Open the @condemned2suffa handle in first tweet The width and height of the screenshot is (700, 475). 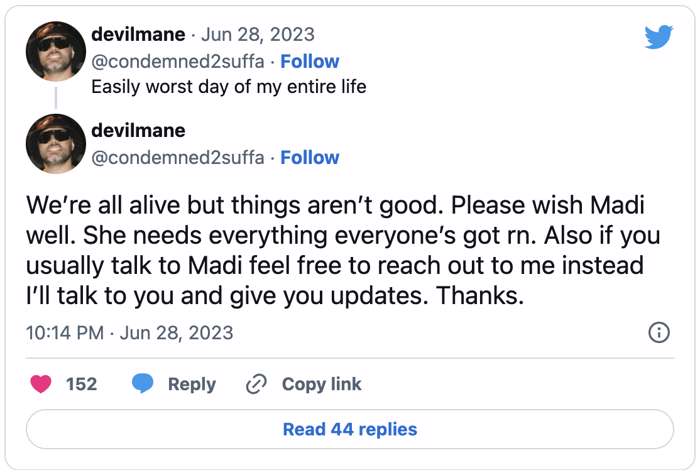(178, 62)
